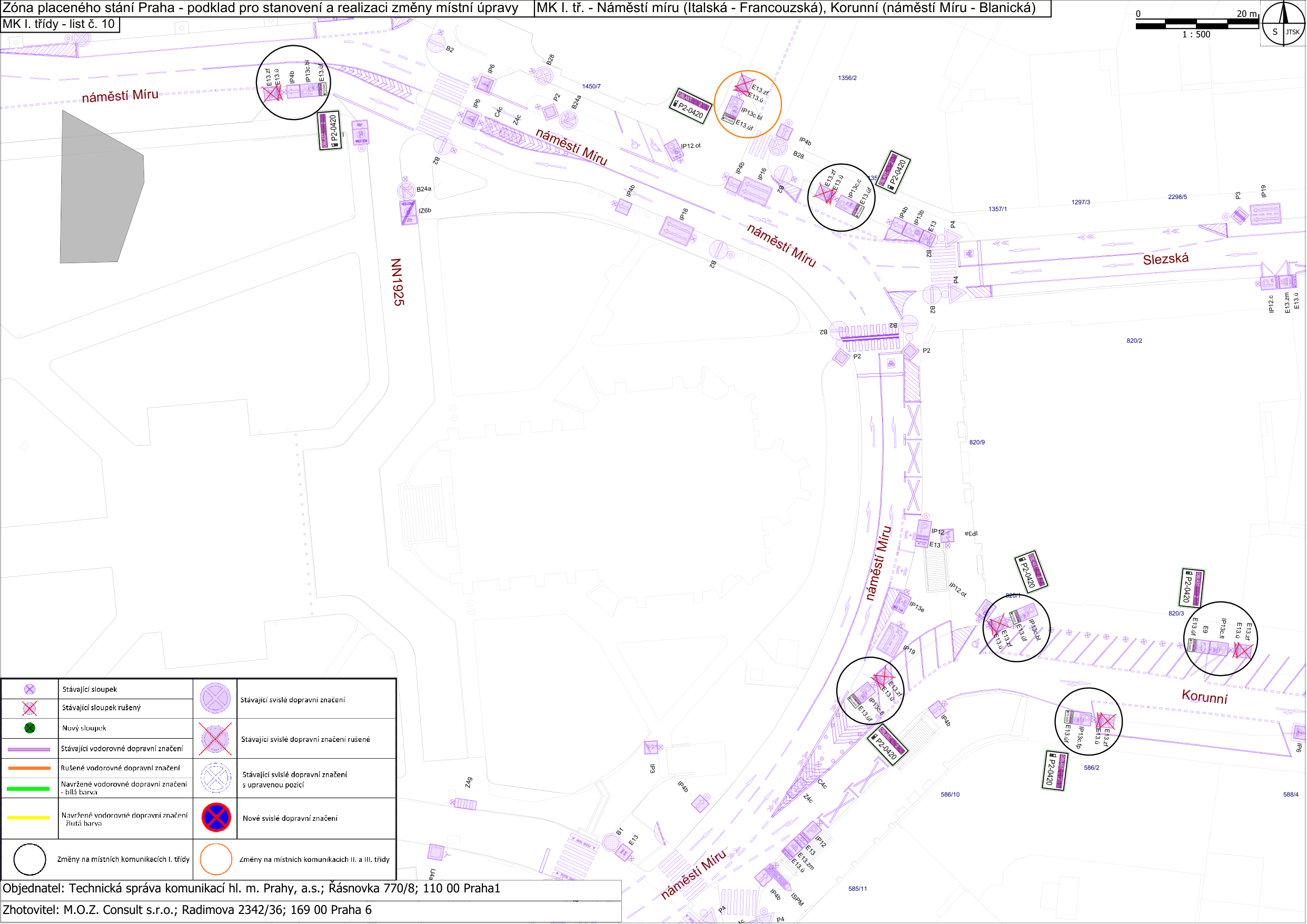Click the IZ6b sign label
Viewport: 1307px width, 924px height.
[425, 211]
